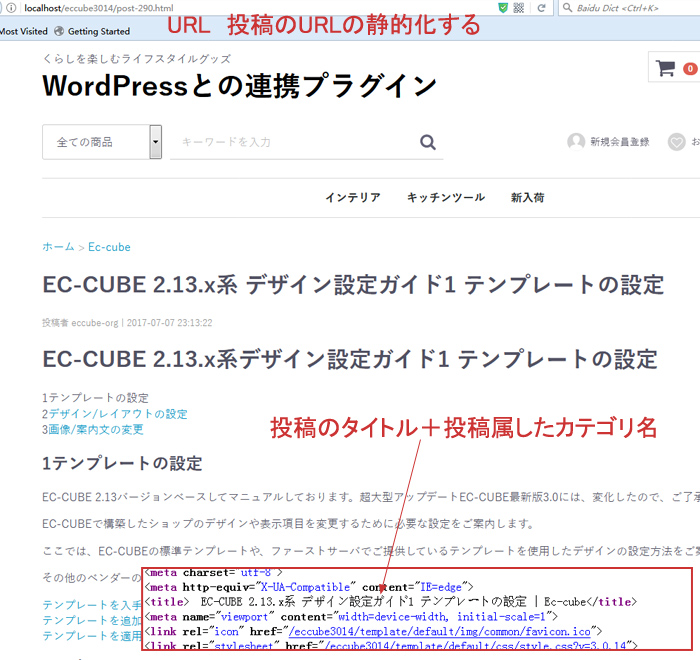Click the くらしを楽しむライフスタイルグッズ tagline
Image resolution: width=700 pixels, height=660 pixels.
137,58
